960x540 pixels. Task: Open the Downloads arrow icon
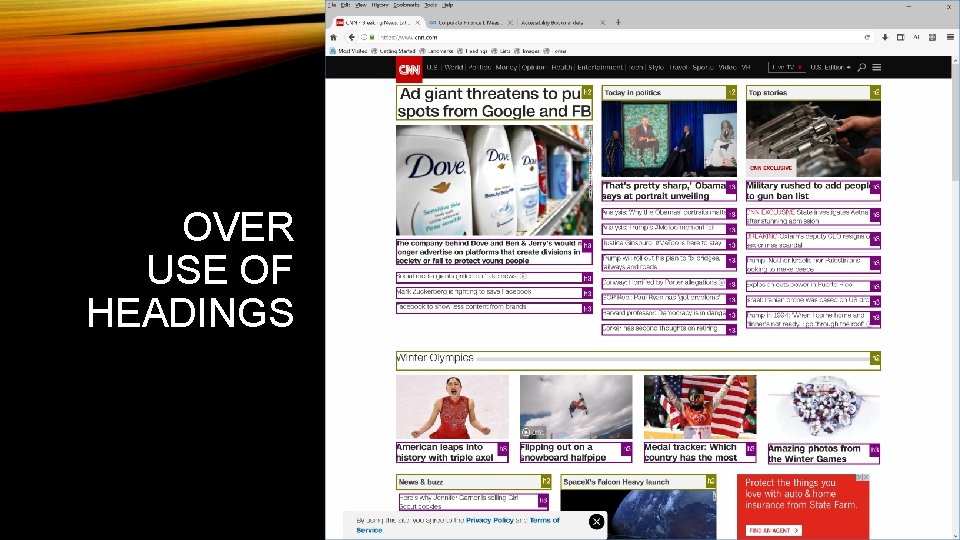point(885,37)
